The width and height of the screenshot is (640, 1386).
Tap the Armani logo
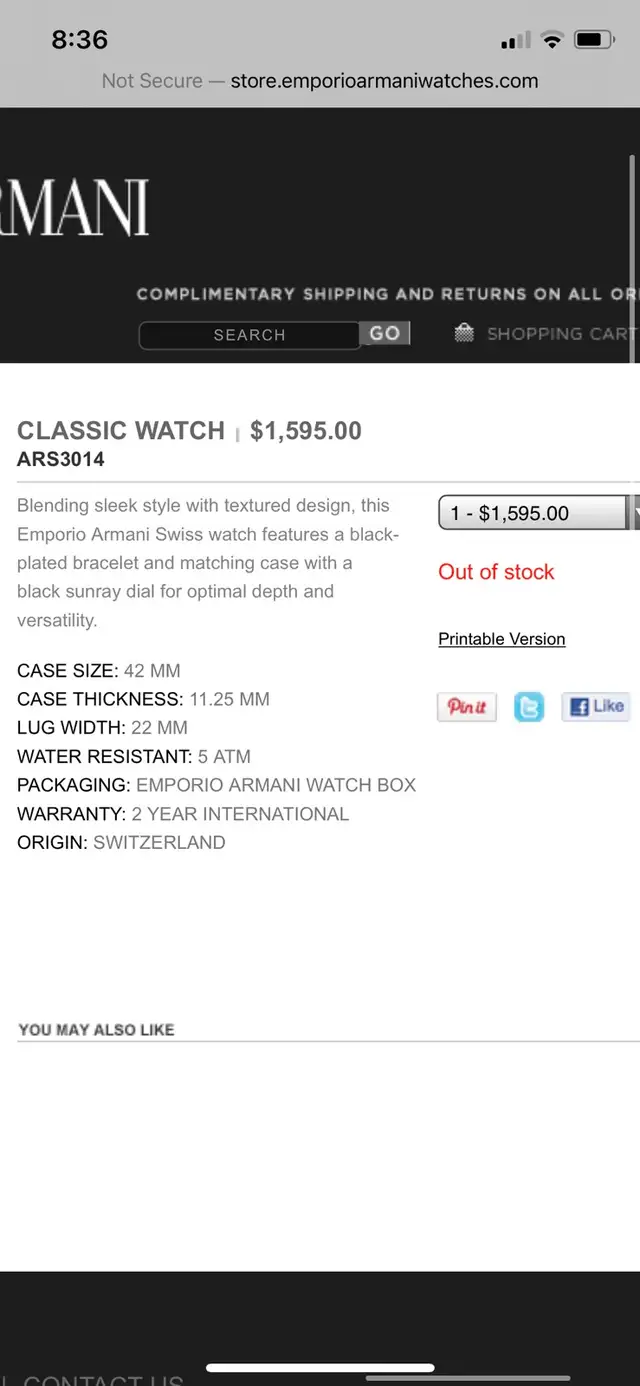pos(75,205)
